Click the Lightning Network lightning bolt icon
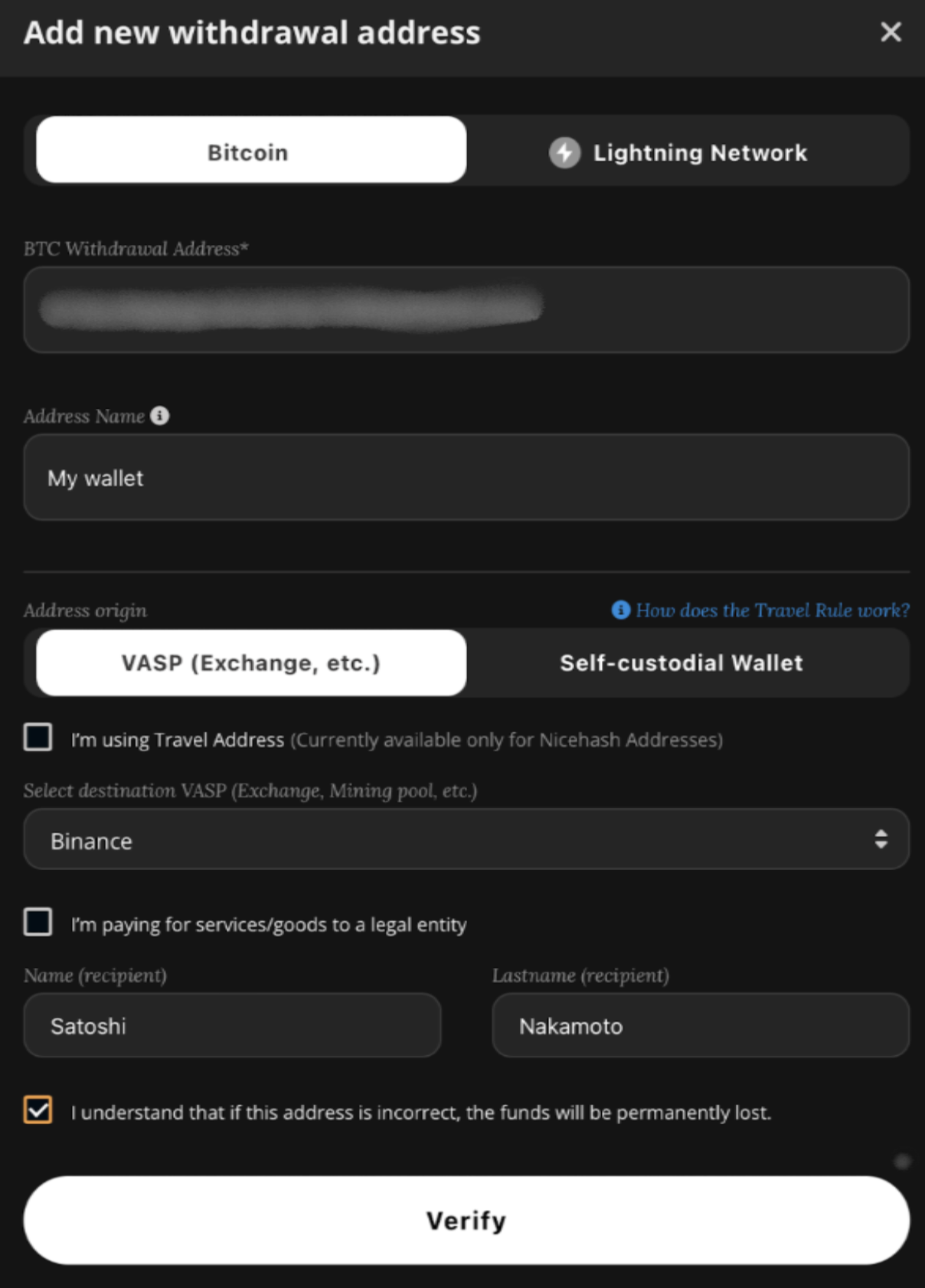Viewport: 925px width, 1288px height. coord(564,152)
